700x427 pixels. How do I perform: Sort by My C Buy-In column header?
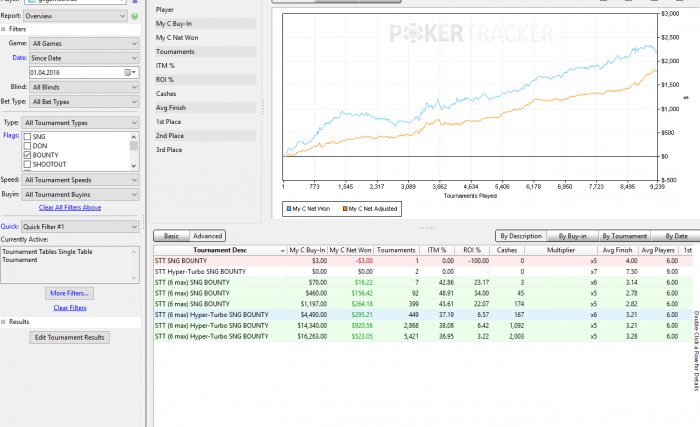point(307,250)
